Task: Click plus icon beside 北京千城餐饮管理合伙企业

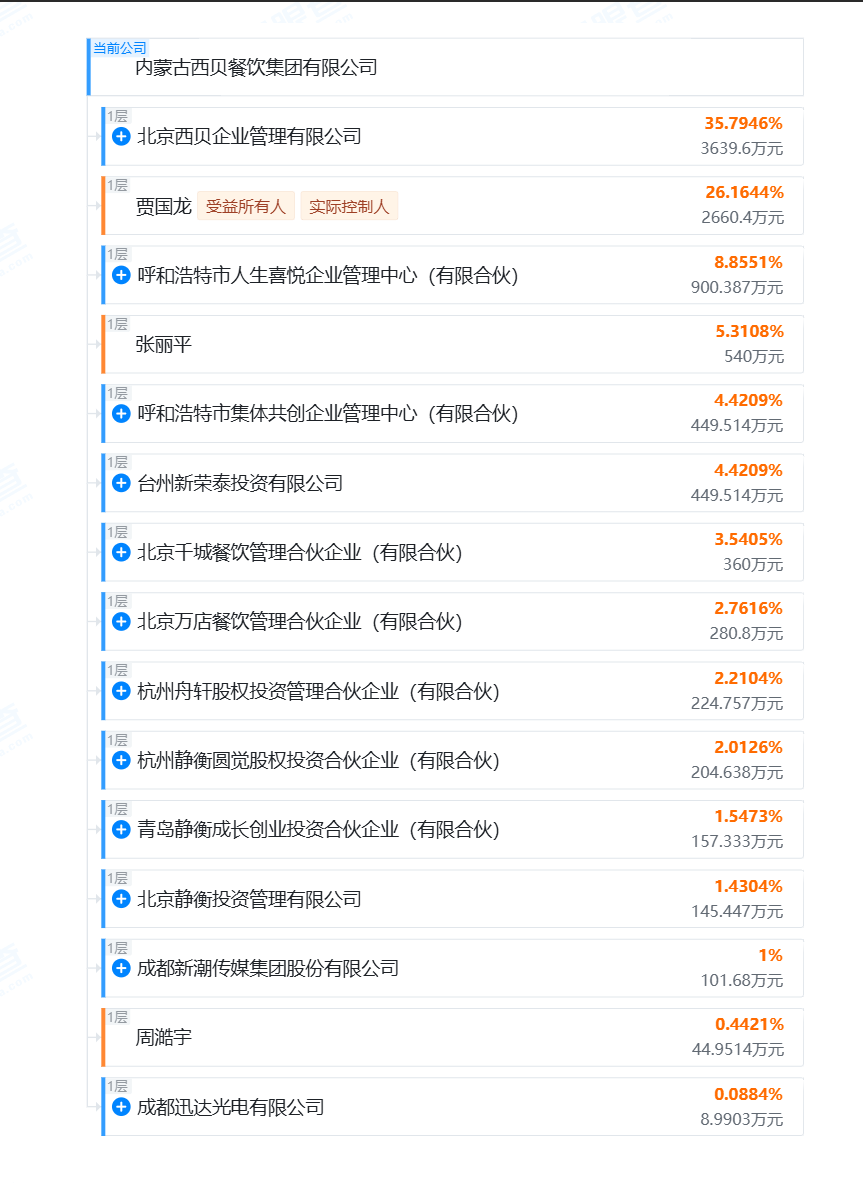Action: (x=121, y=552)
